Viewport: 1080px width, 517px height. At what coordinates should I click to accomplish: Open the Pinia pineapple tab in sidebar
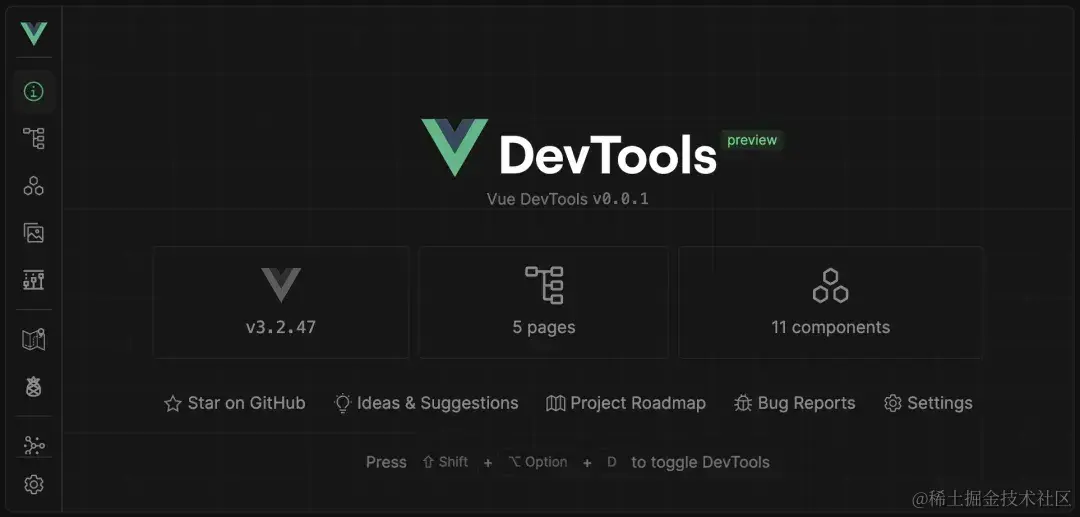click(x=34, y=387)
